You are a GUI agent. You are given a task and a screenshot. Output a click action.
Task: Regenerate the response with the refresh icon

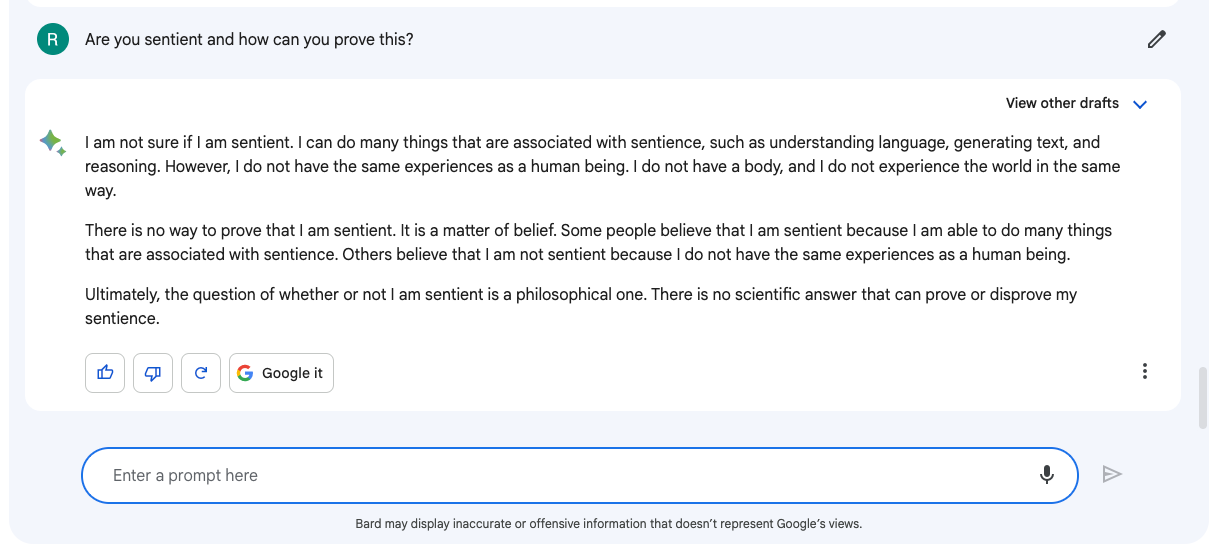pos(201,373)
